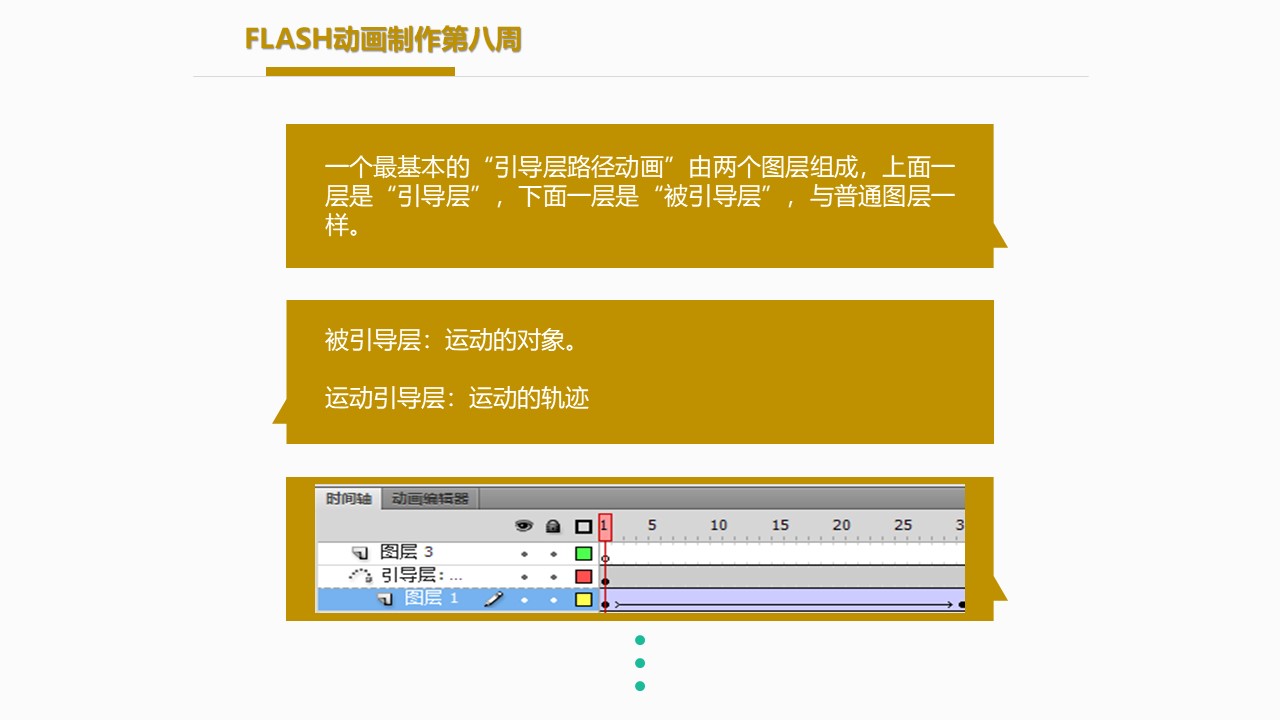Click frame 10 on the timeline ruler
This screenshot has width=1280, height=720.
[x=719, y=525]
